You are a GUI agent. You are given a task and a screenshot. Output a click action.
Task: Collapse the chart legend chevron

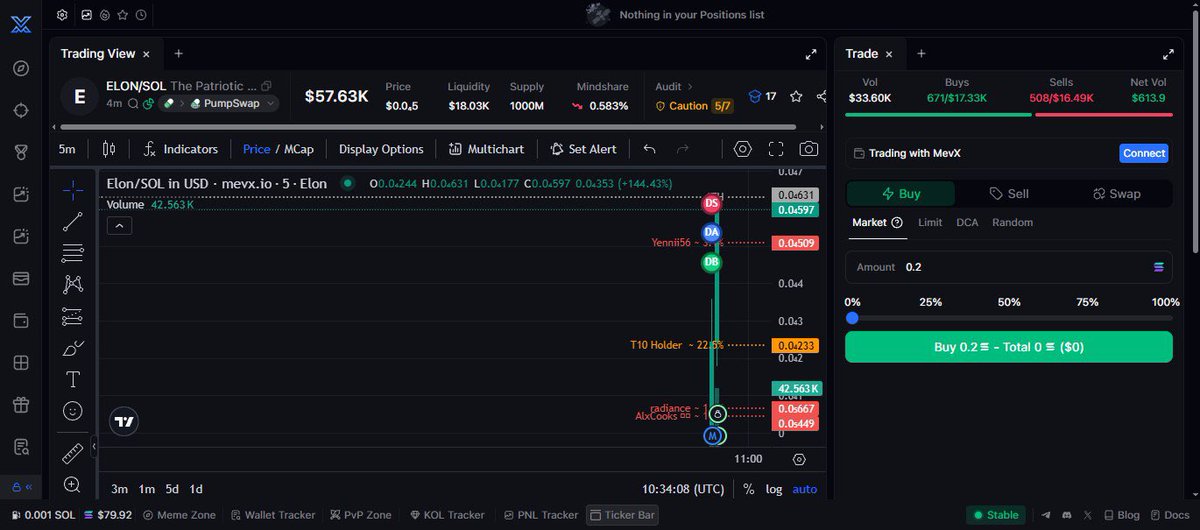(118, 226)
